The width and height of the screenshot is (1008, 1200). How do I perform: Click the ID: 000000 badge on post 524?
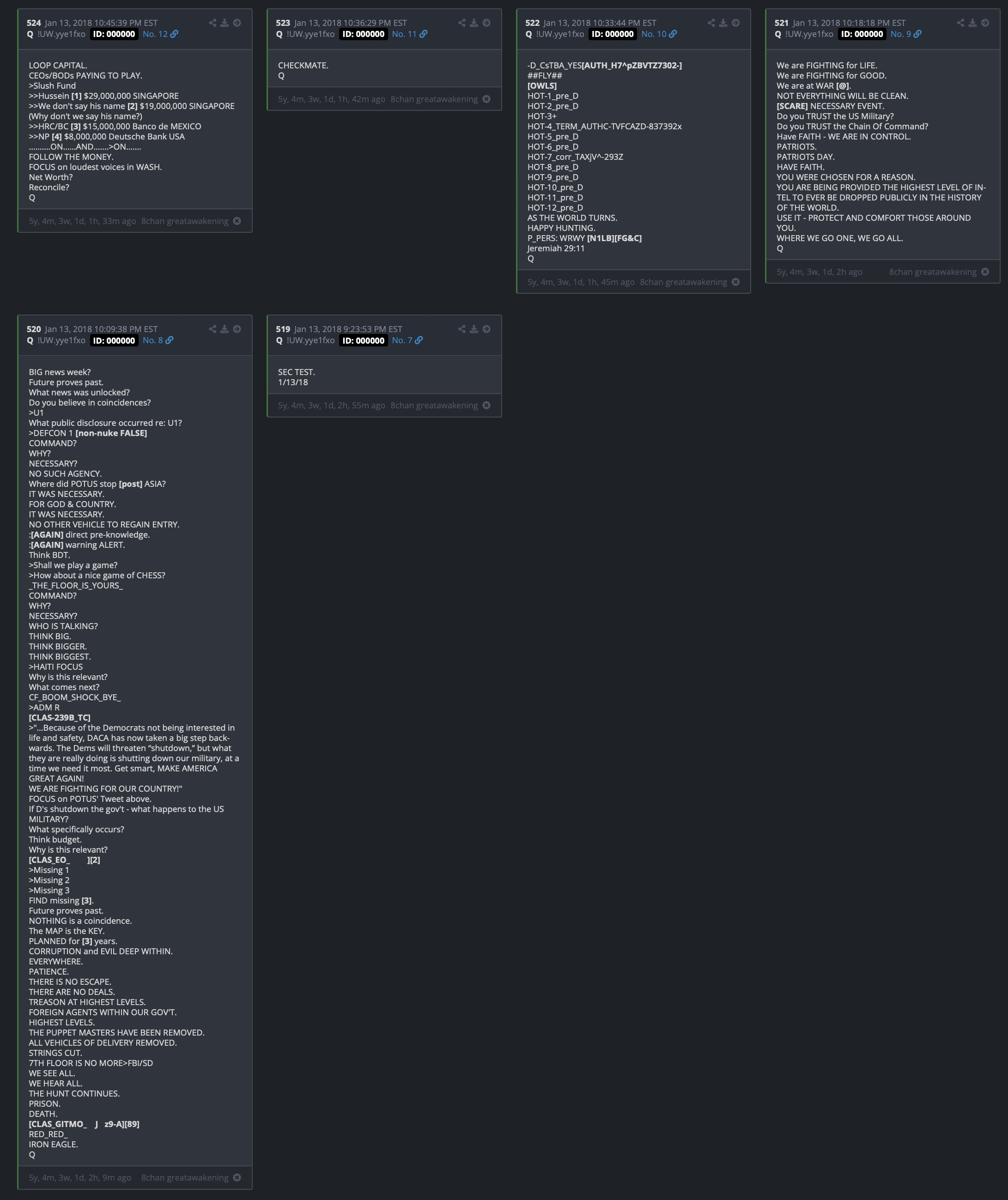click(x=114, y=34)
